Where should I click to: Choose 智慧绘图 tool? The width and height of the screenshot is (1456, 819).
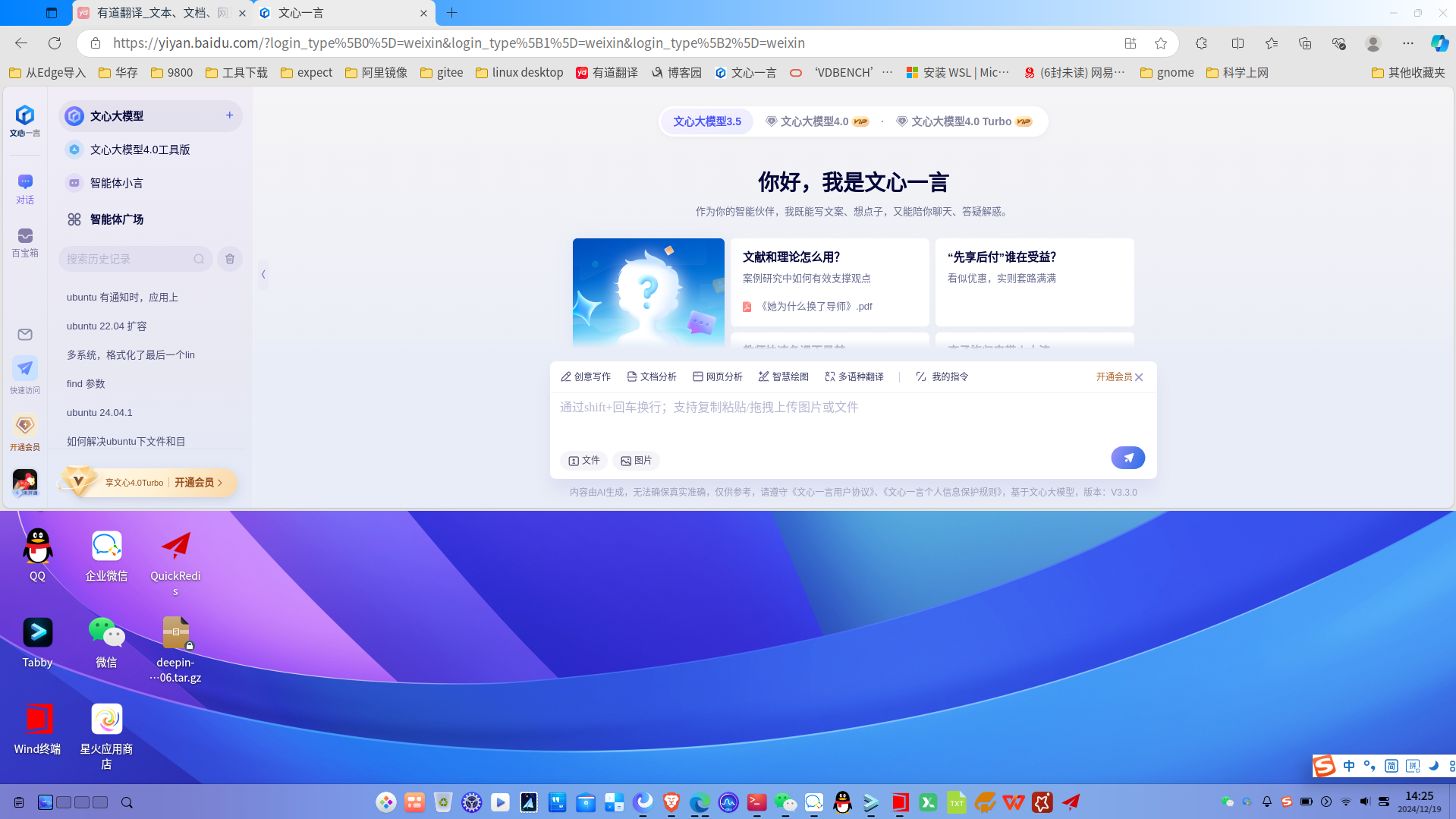784,376
